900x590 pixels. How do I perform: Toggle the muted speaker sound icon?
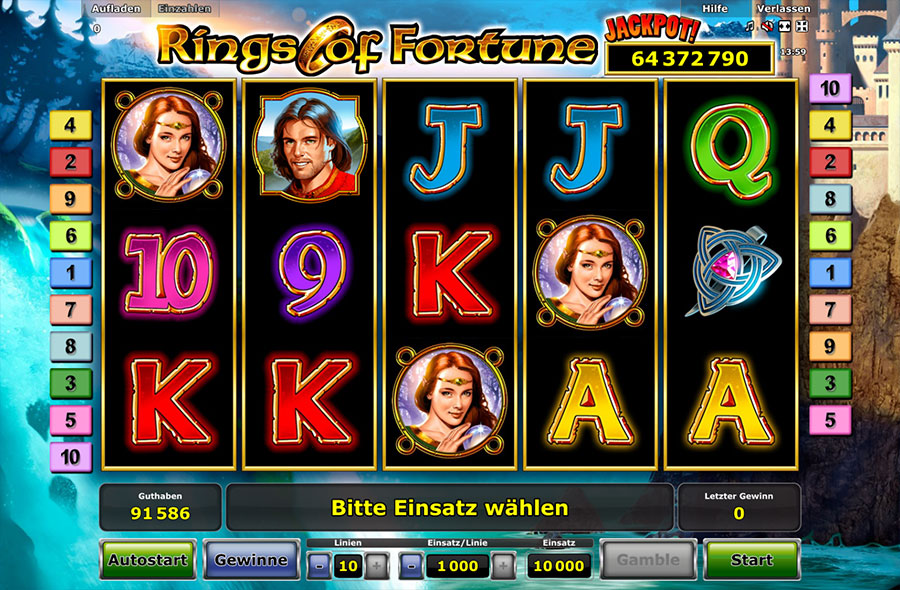[766, 26]
